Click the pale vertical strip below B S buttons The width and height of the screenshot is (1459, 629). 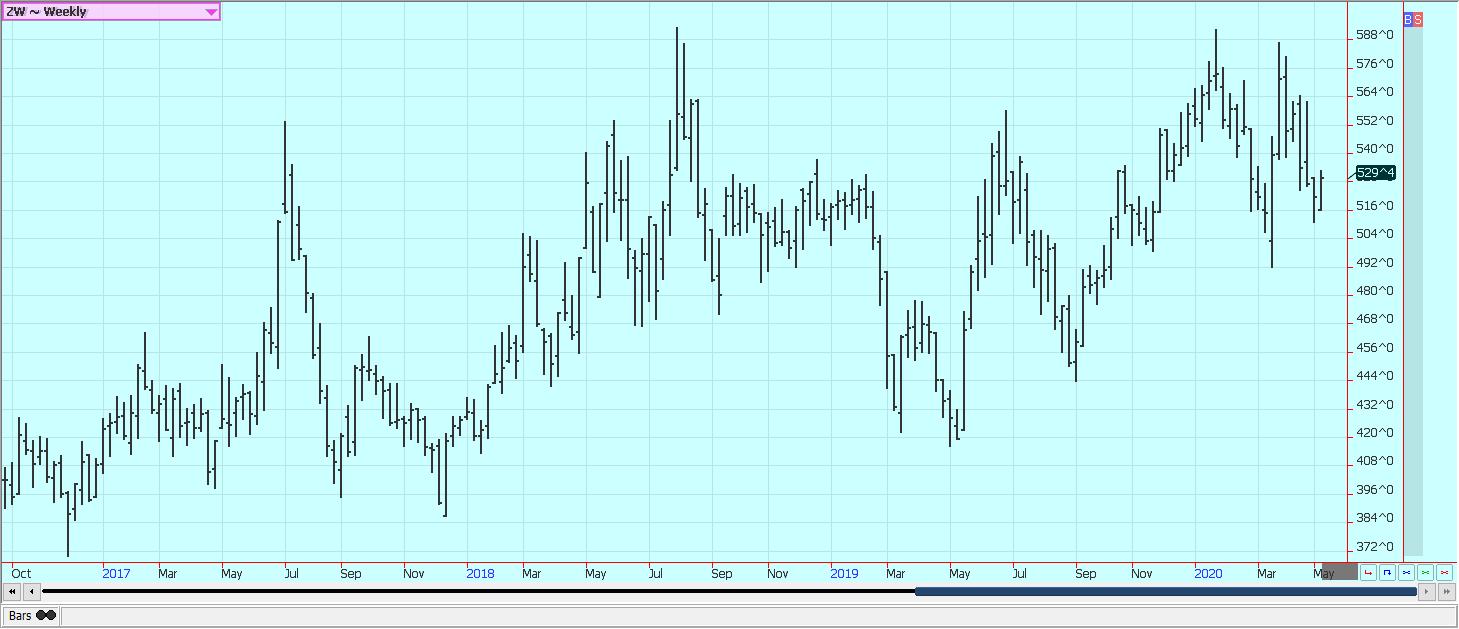point(1413,291)
